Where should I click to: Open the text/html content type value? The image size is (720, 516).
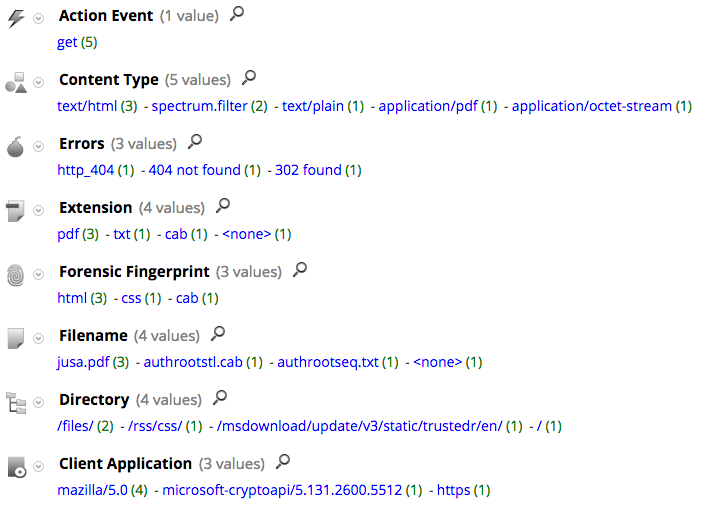point(88,106)
